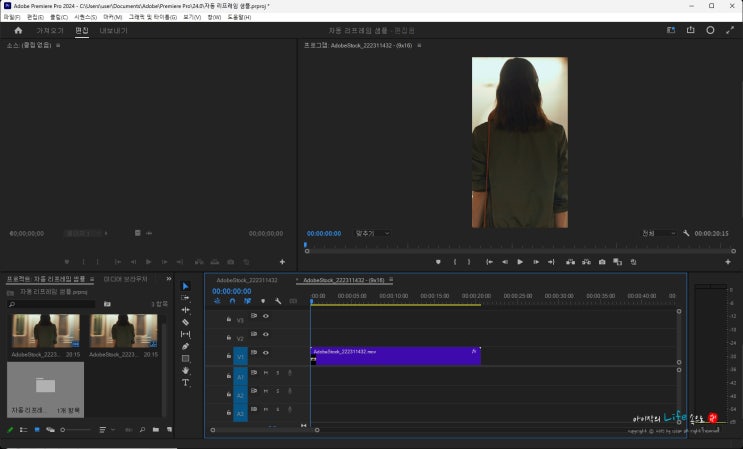Screen dimensions: 743x449
Task: Select the Razor tool in the tools panel
Action: point(185,322)
